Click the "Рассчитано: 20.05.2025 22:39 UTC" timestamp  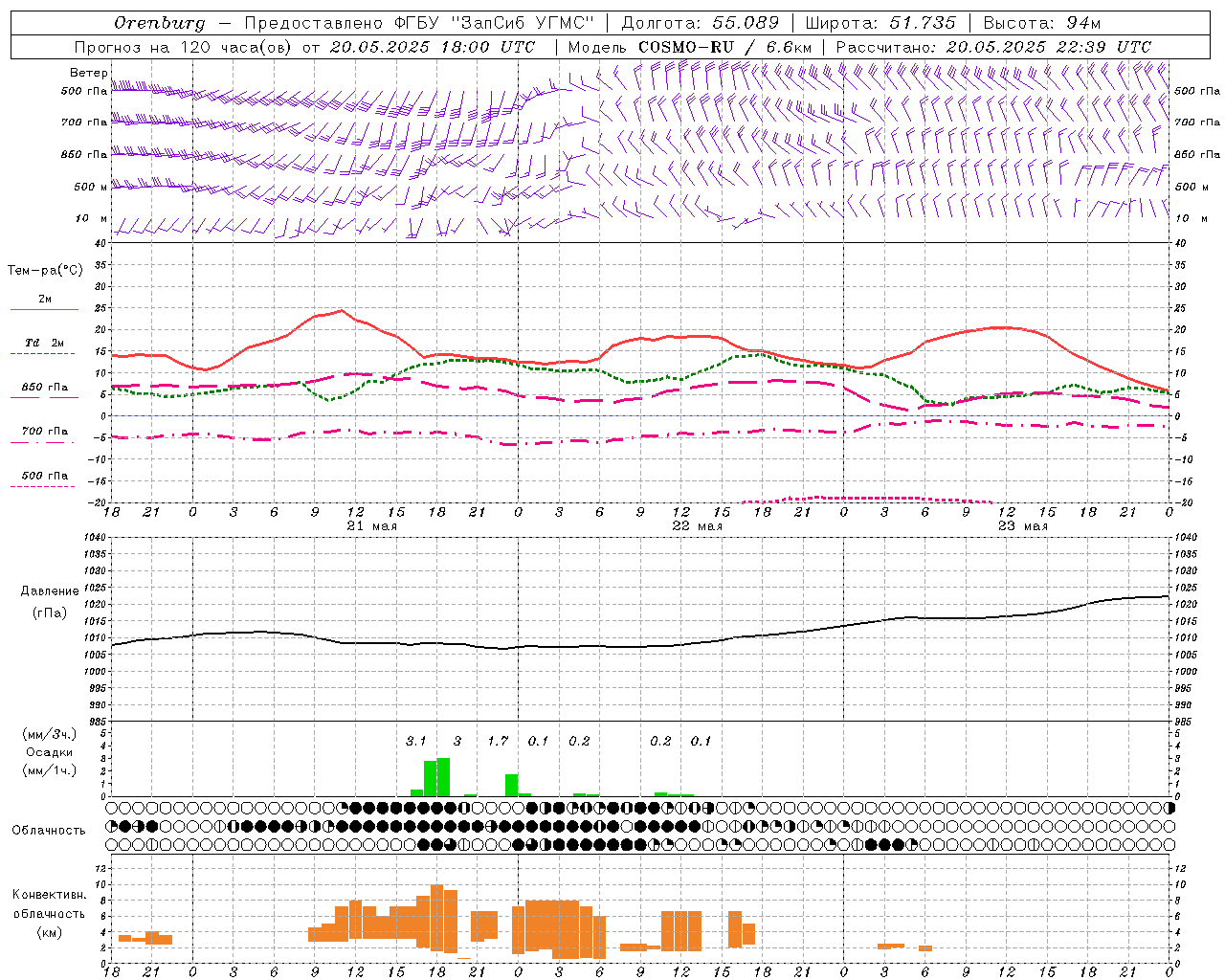(993, 47)
